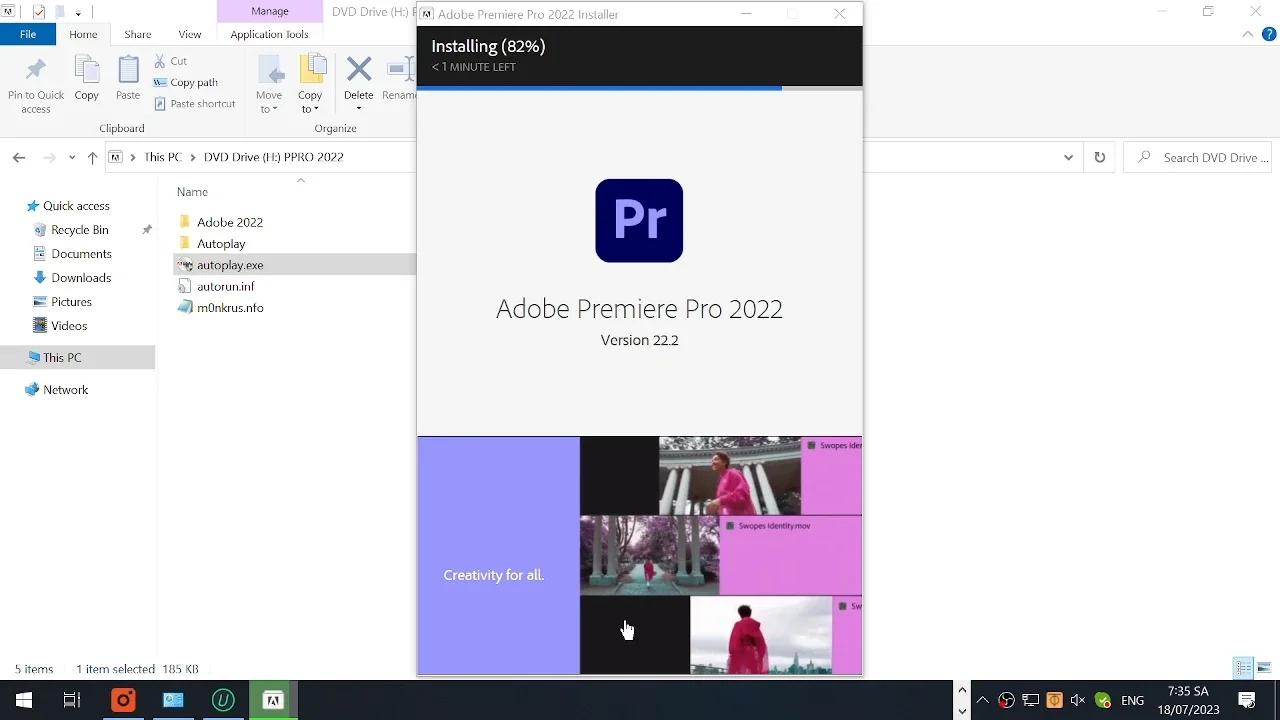Open the File menu in Explorer
Viewport: 1280px width, 720px height.
tap(28, 33)
